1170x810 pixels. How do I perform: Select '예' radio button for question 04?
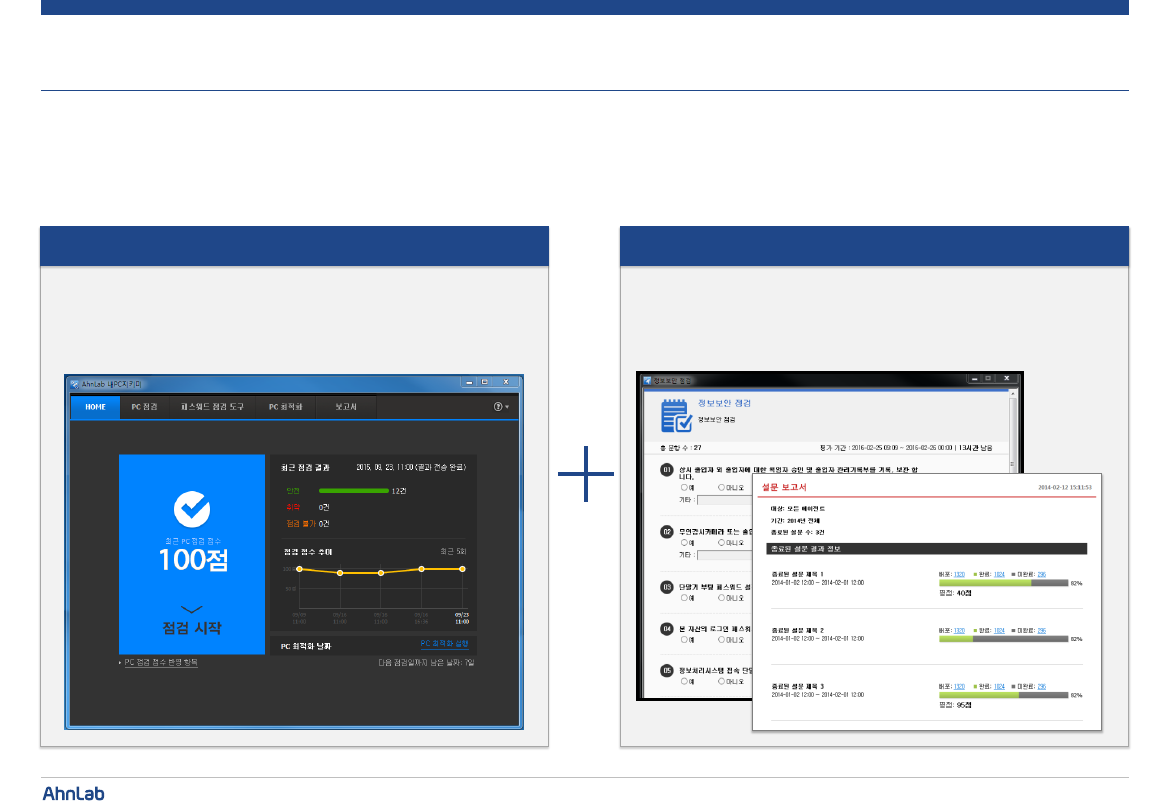click(x=683, y=640)
